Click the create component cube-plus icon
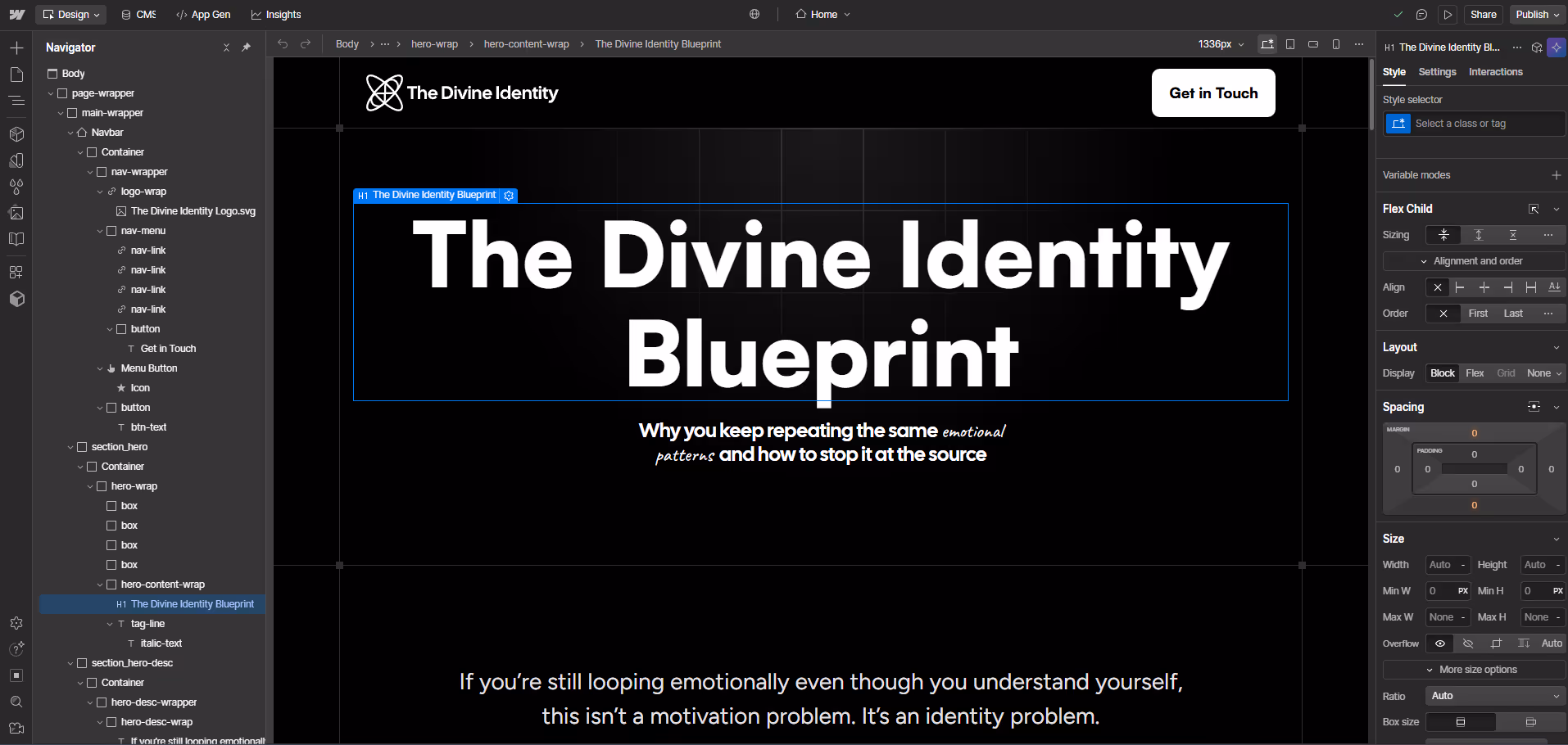Viewport: 1568px width, 745px height. click(x=1537, y=47)
